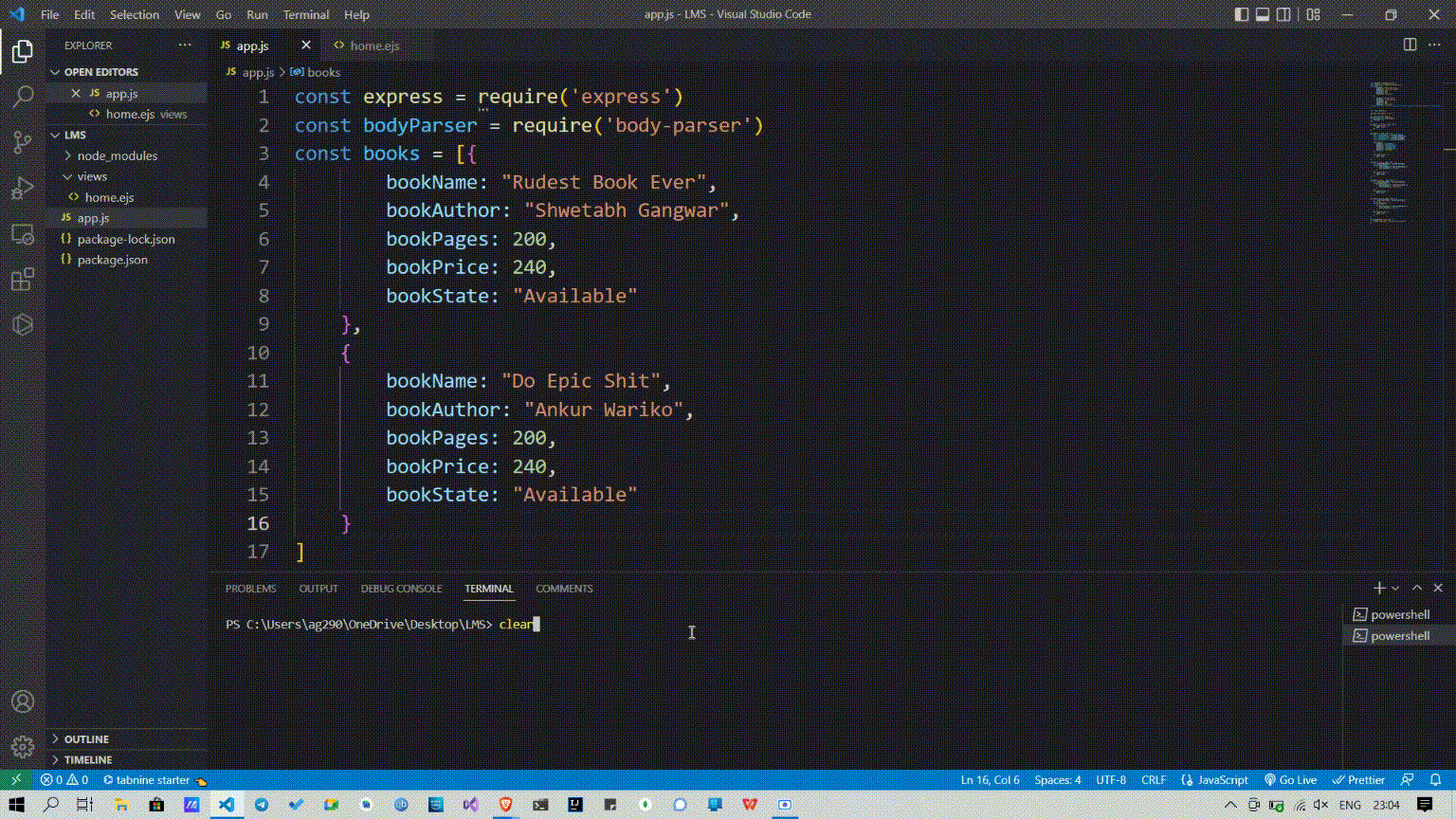Open the Selection menu
1456x819 pixels.
tap(135, 14)
